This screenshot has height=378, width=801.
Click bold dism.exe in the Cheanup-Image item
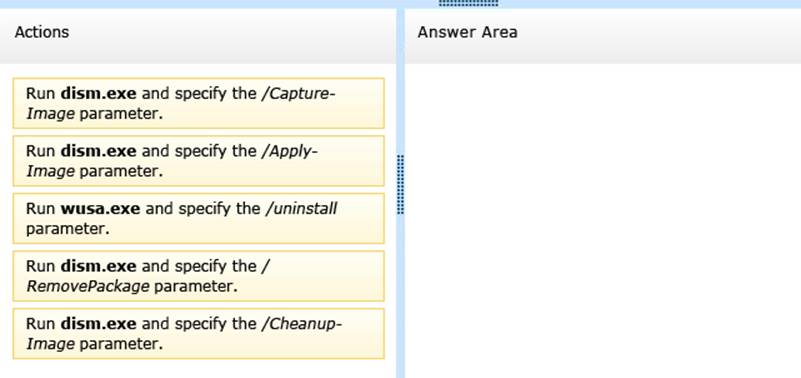click(98, 324)
